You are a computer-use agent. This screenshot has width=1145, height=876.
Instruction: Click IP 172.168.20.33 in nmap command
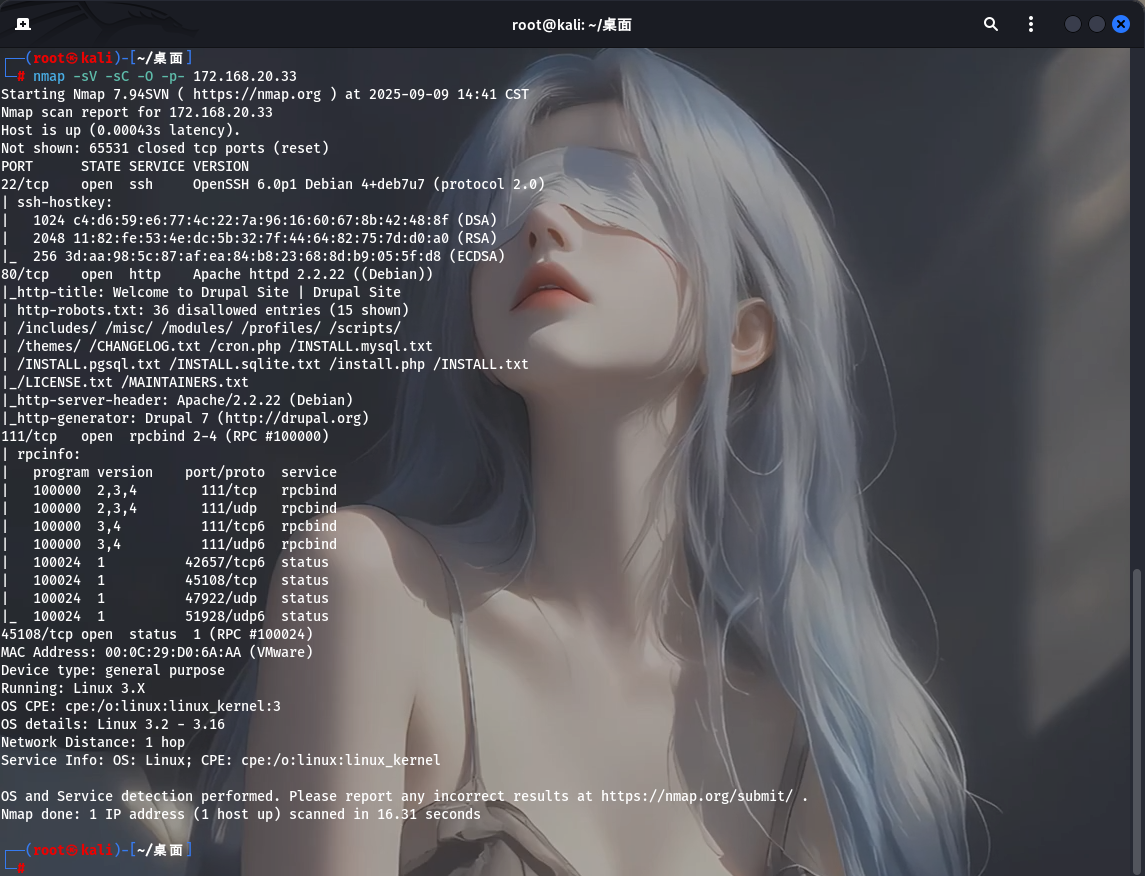click(245, 77)
